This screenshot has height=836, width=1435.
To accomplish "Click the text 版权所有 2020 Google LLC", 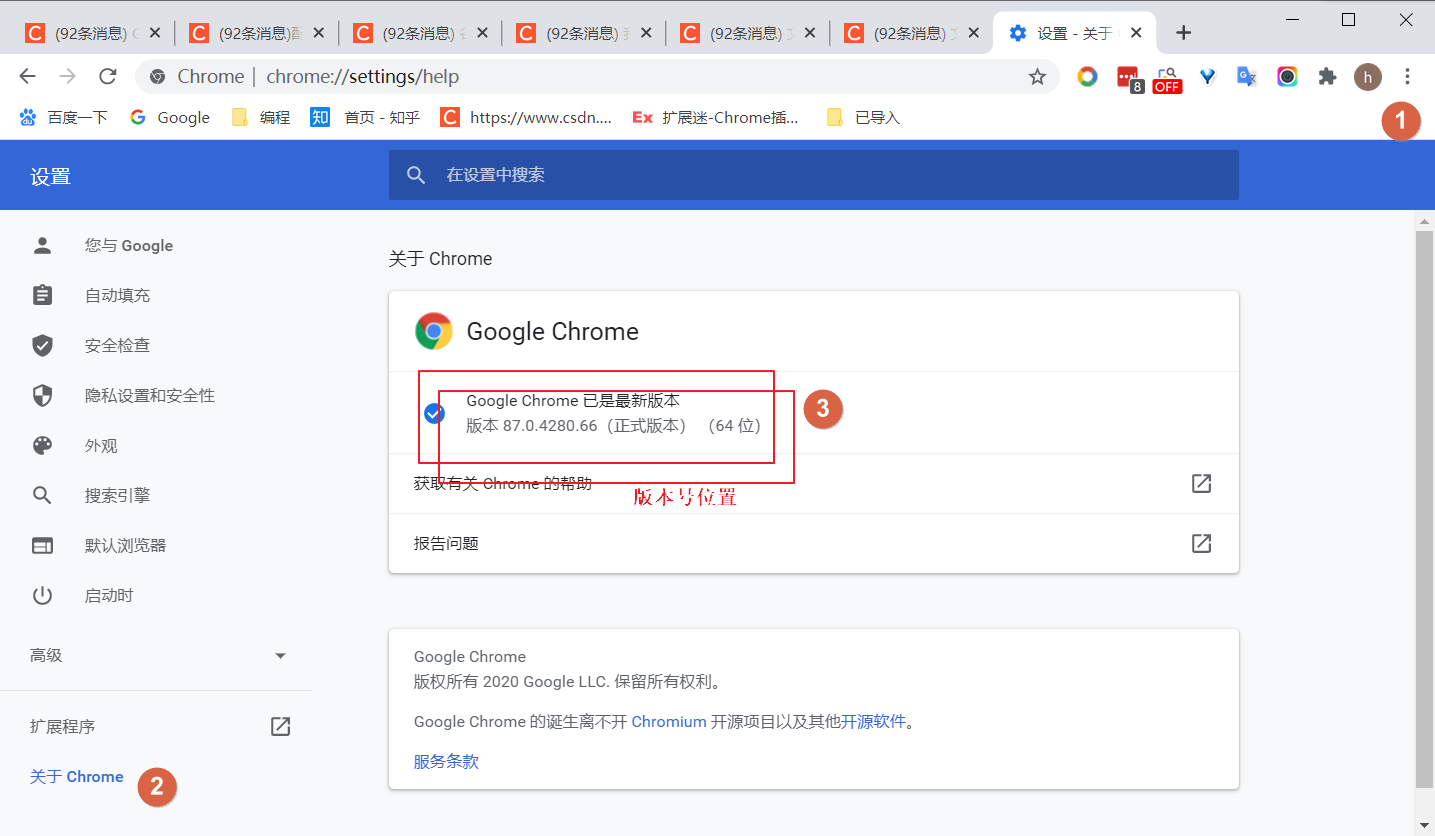I will click(x=511, y=683).
